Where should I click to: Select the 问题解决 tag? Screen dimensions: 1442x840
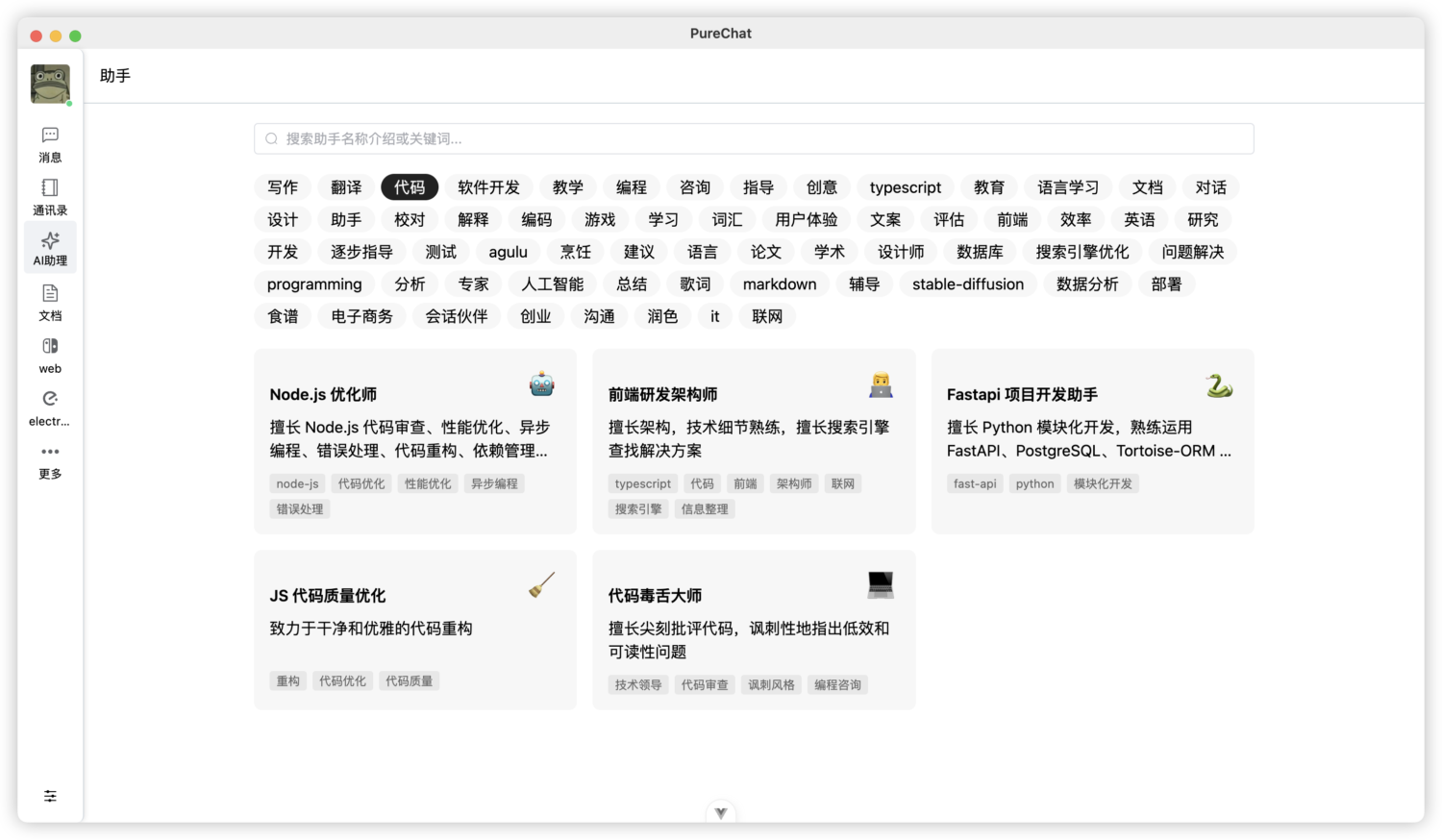[x=1193, y=252]
